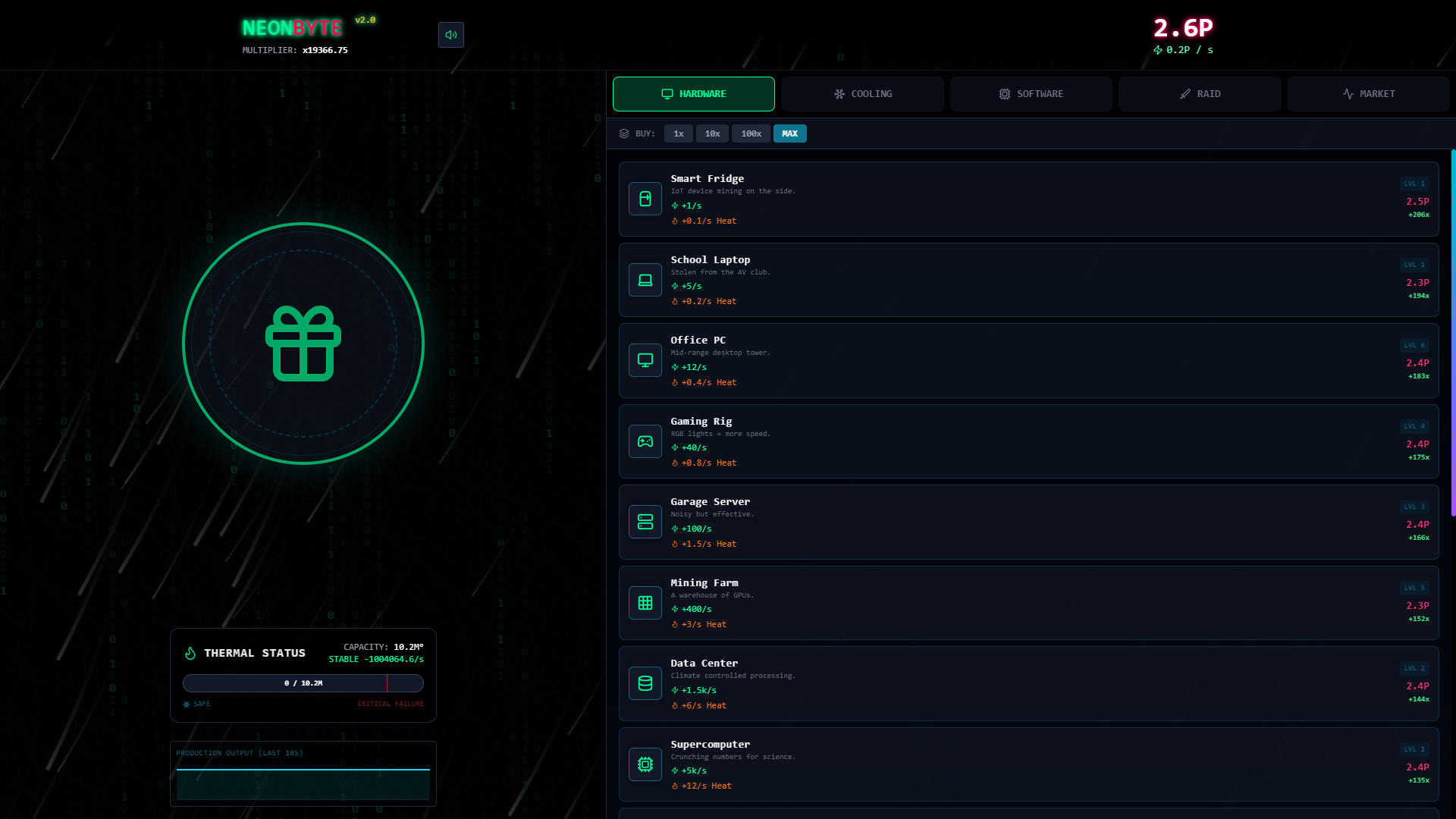The height and width of the screenshot is (819, 1456).
Task: Click the Office PC monitor icon
Action: pyautogui.click(x=645, y=360)
